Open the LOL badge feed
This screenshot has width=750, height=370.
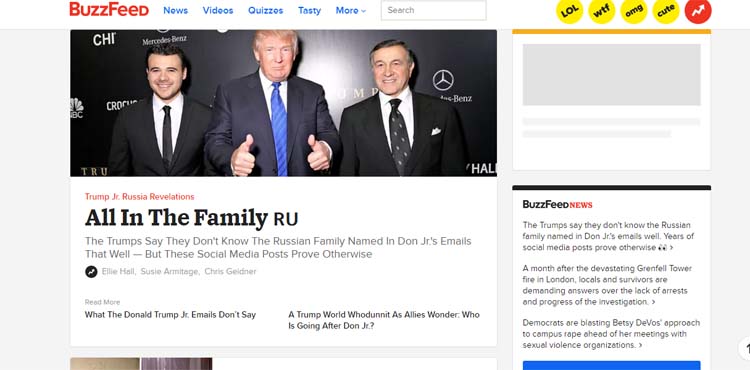pos(569,11)
